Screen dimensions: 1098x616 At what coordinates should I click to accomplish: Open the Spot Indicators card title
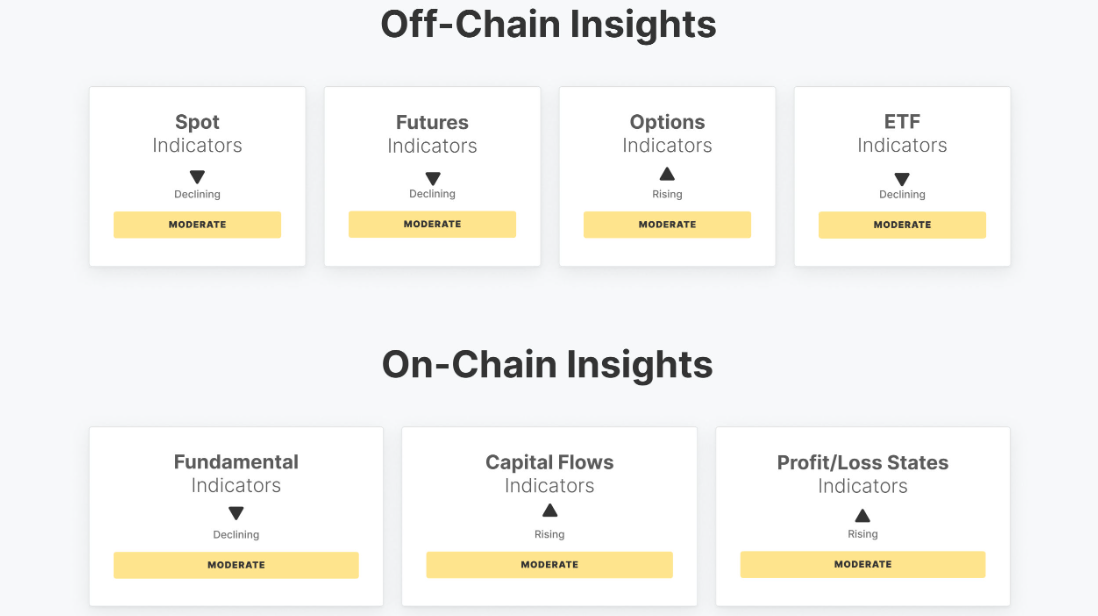pyautogui.click(x=197, y=133)
